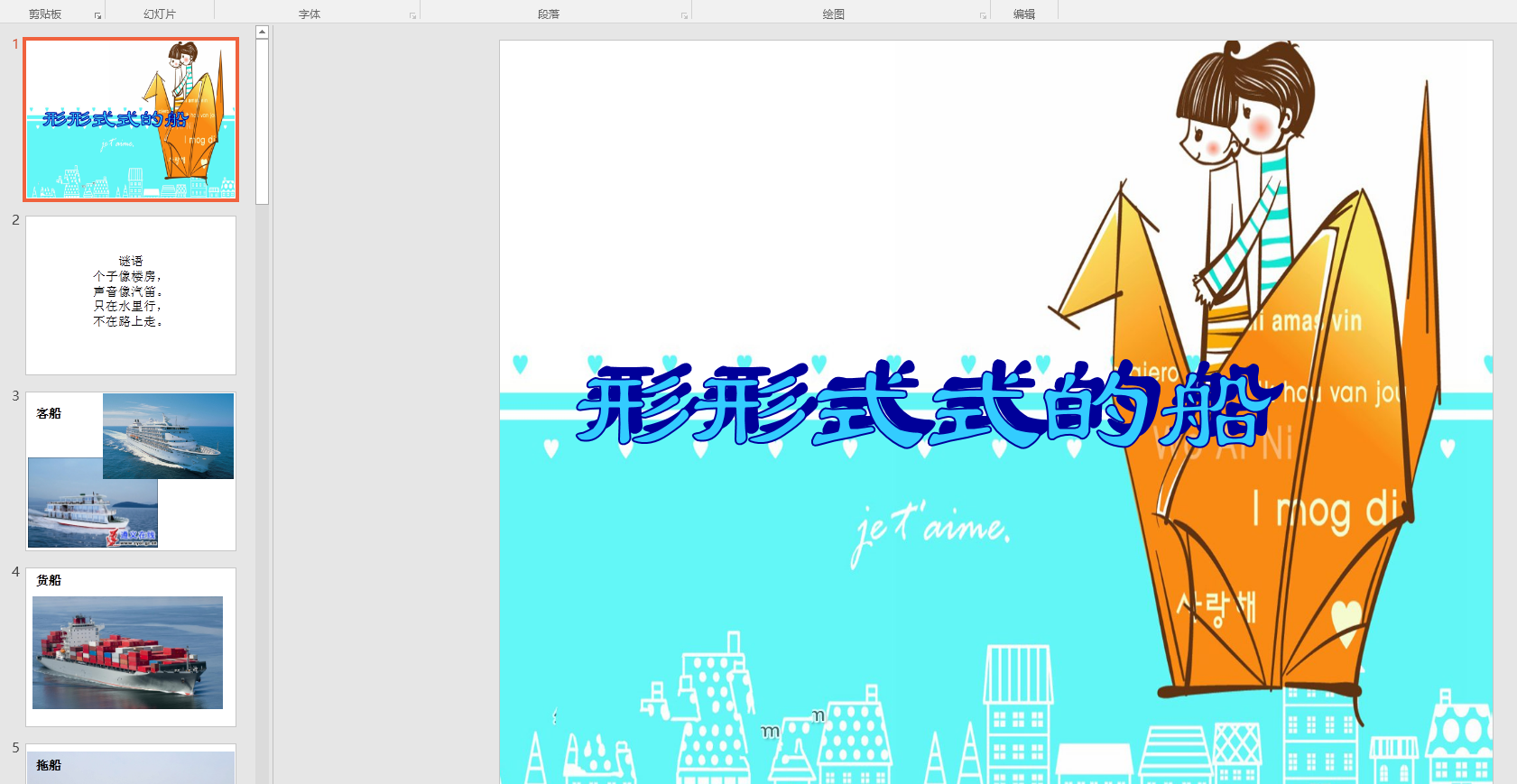Viewport: 1517px width, 784px height.
Task: Click the 编辑 group label
Action: (1024, 14)
